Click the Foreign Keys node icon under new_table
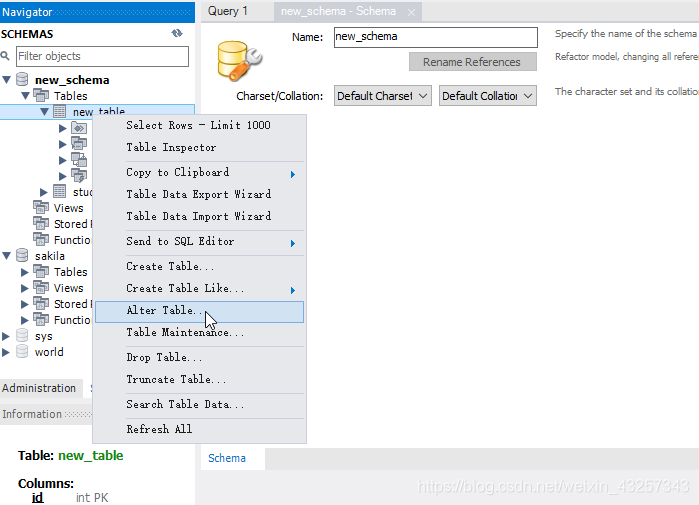This screenshot has width=699, height=505. [79, 160]
